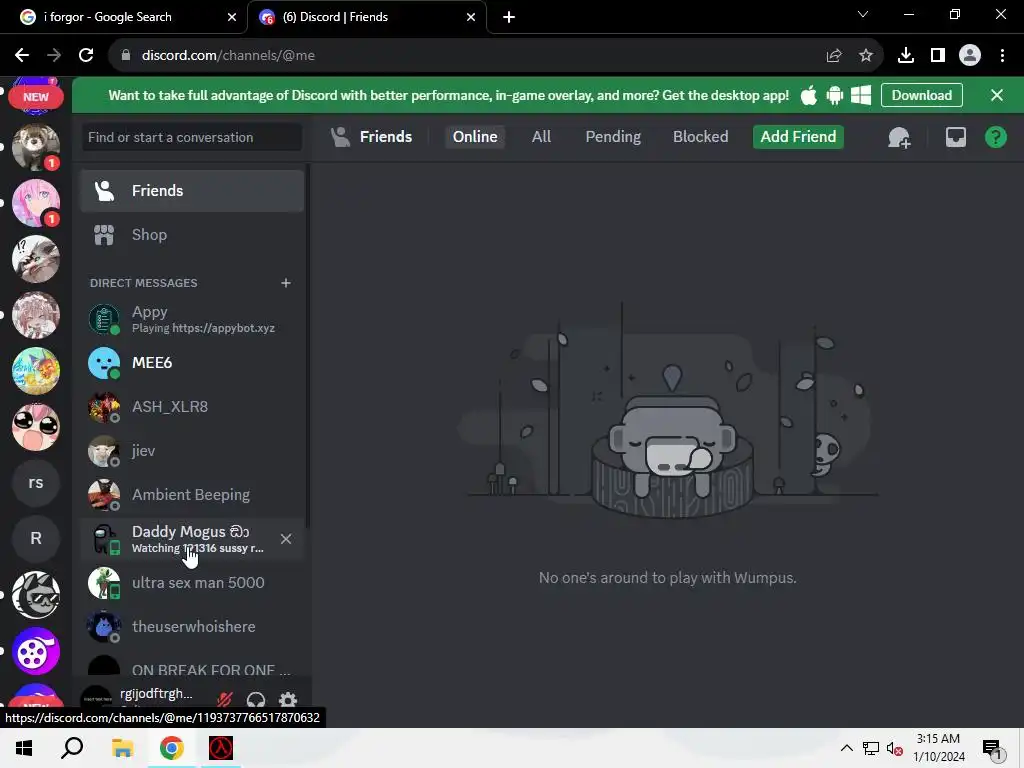Go back in browser history
Image resolution: width=1024 pixels, height=768 pixels.
(22, 56)
